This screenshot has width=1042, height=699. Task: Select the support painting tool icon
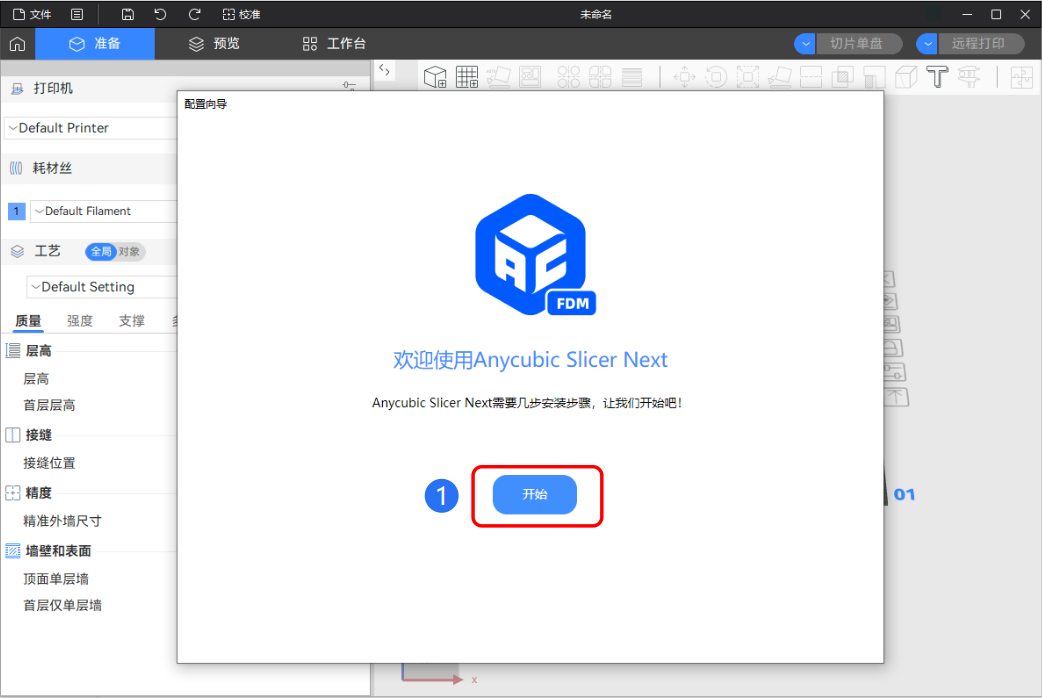874,77
